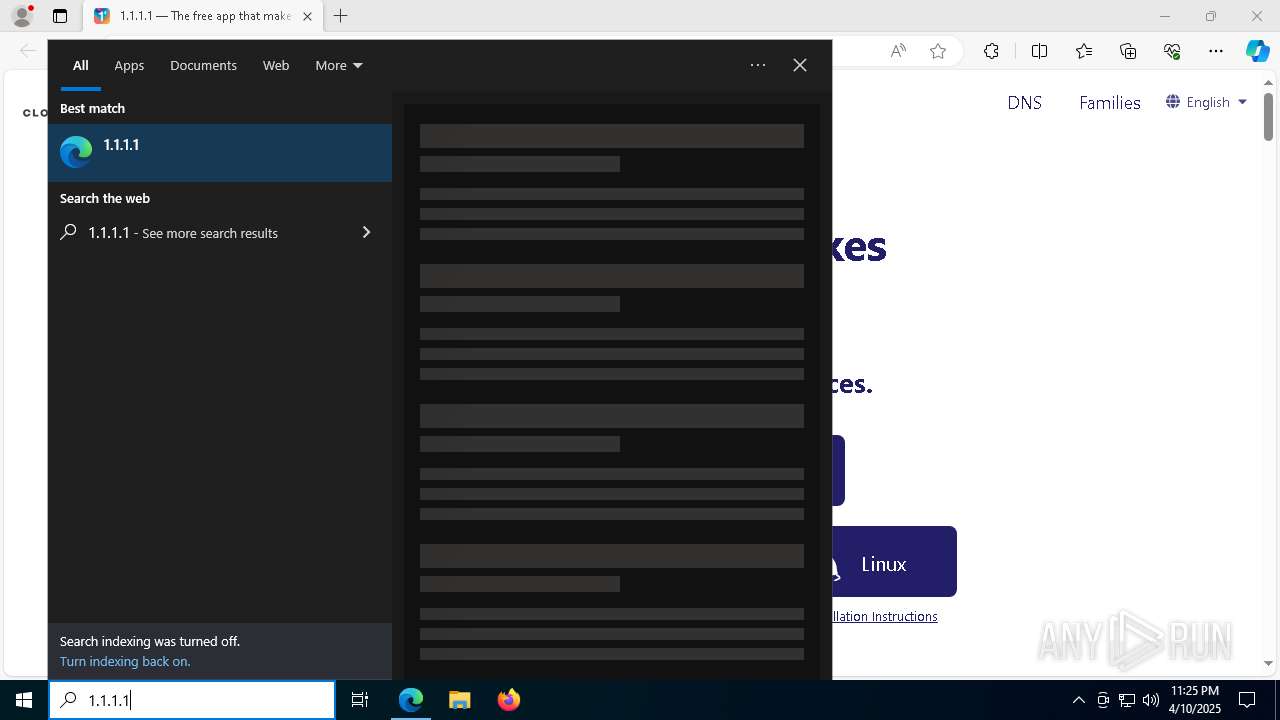Switch to the Web search filter
The image size is (1280, 720).
[x=276, y=65]
